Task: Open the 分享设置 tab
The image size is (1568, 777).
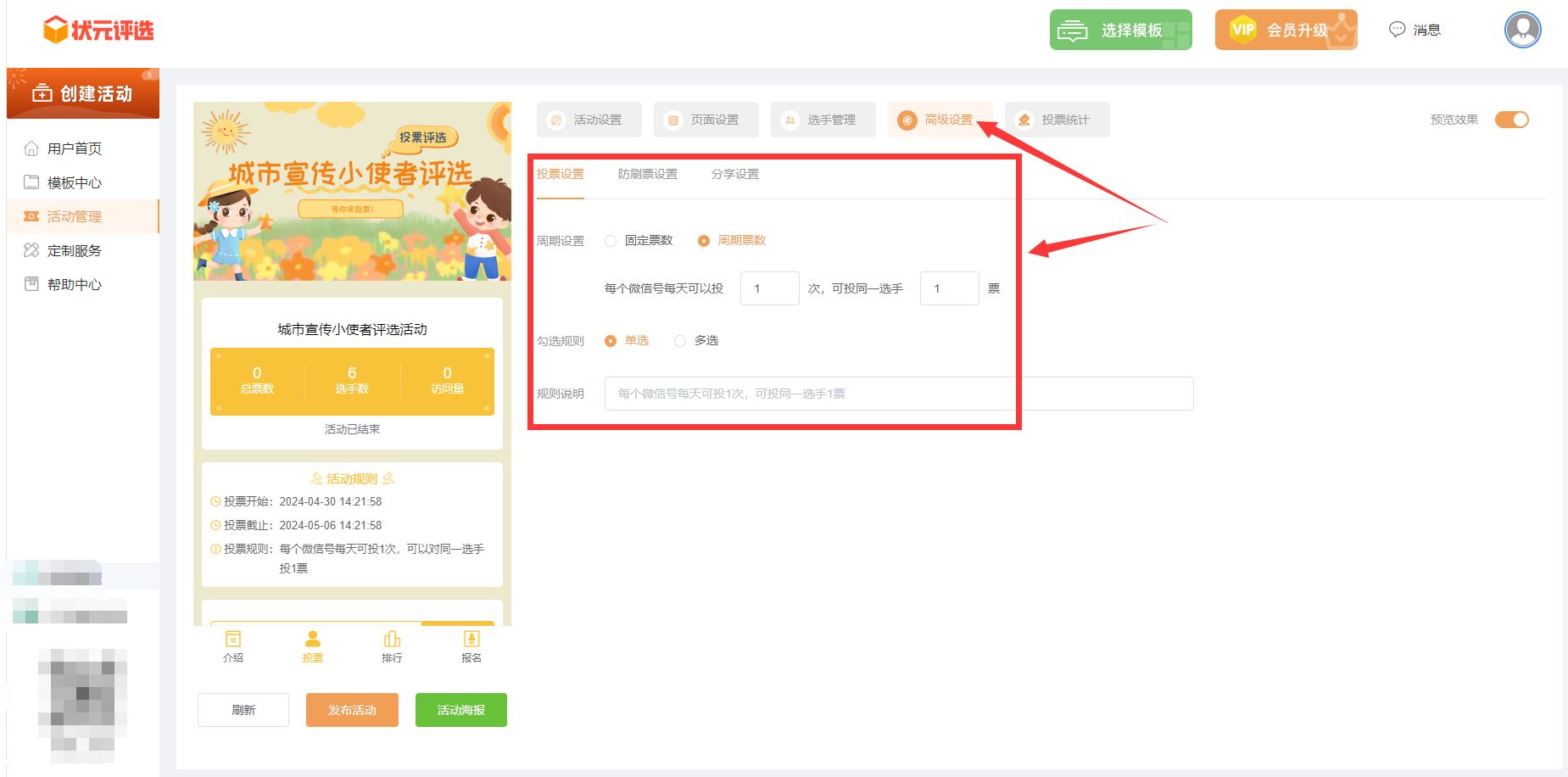Action: tap(734, 174)
